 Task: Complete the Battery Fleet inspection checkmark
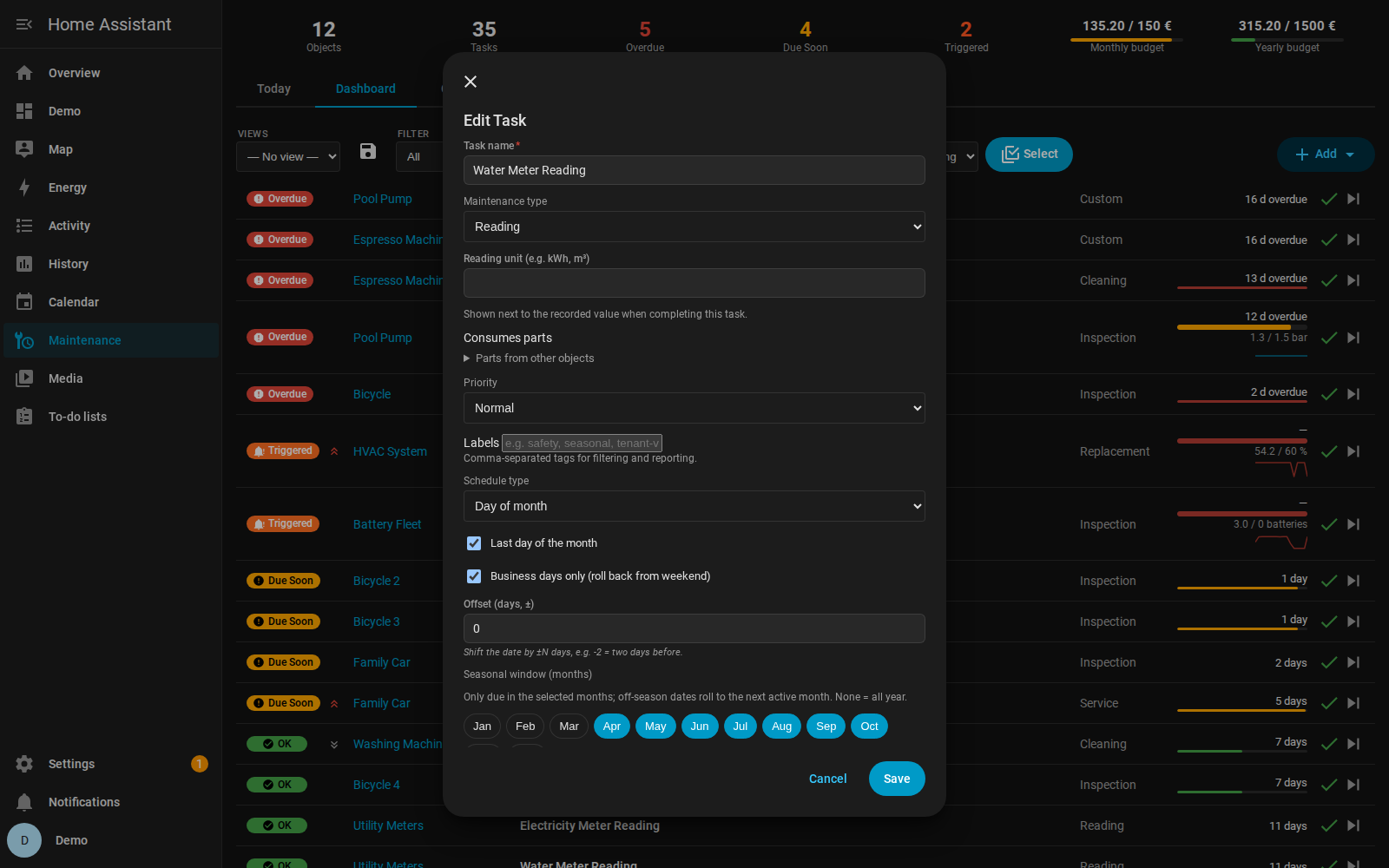click(x=1329, y=524)
